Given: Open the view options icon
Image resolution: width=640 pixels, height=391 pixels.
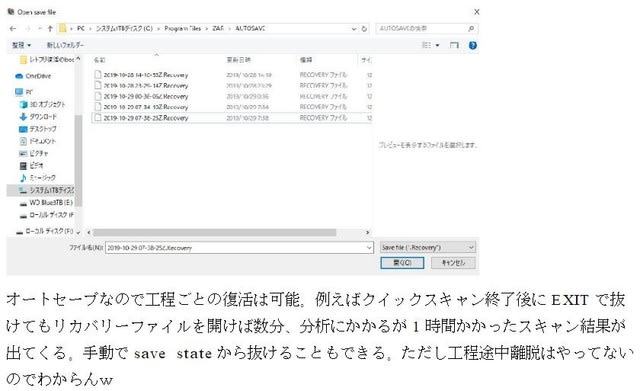Looking at the screenshot, I should (427, 45).
